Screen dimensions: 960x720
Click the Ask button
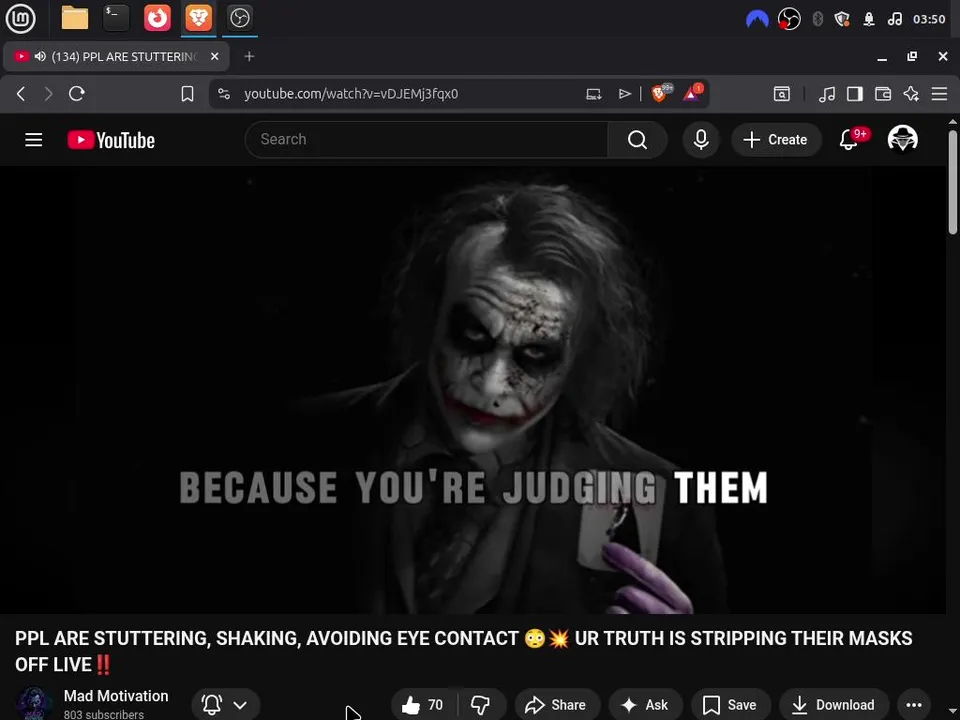pyautogui.click(x=645, y=705)
